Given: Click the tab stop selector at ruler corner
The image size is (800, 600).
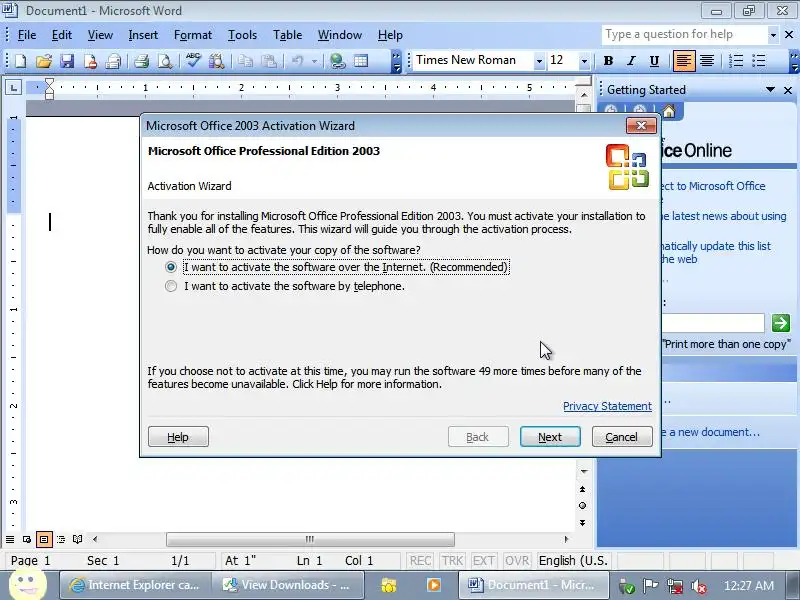Looking at the screenshot, I should coord(13,88).
